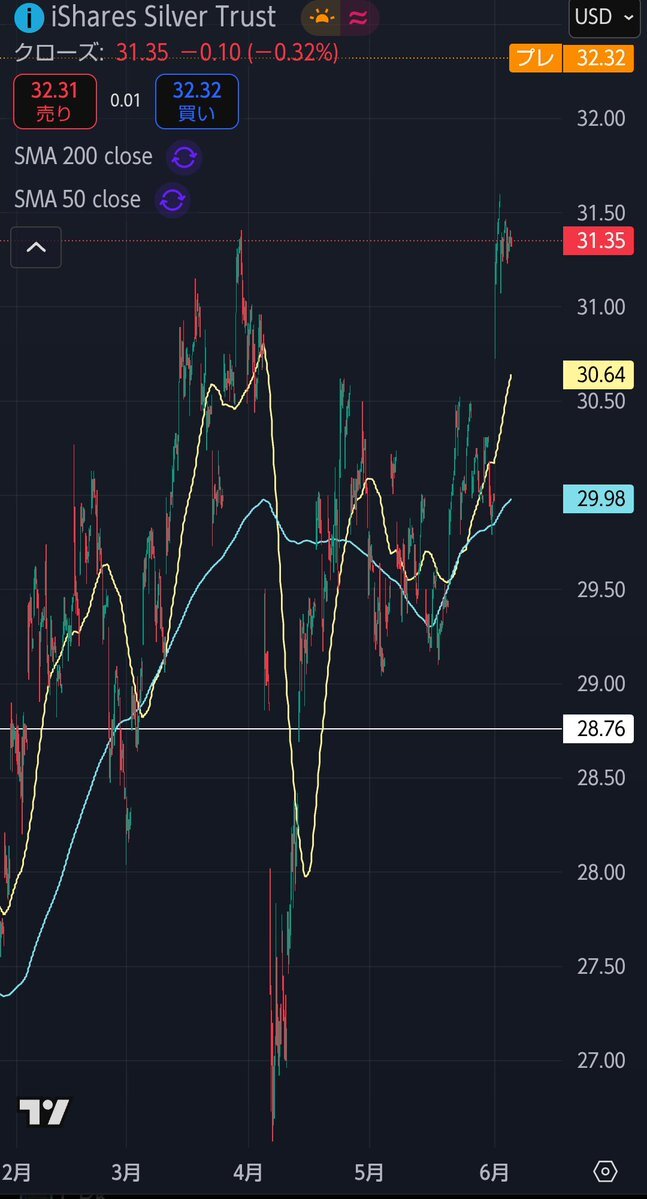Tap the 29.50 price axis label
The image size is (647, 1199).
coord(600,590)
